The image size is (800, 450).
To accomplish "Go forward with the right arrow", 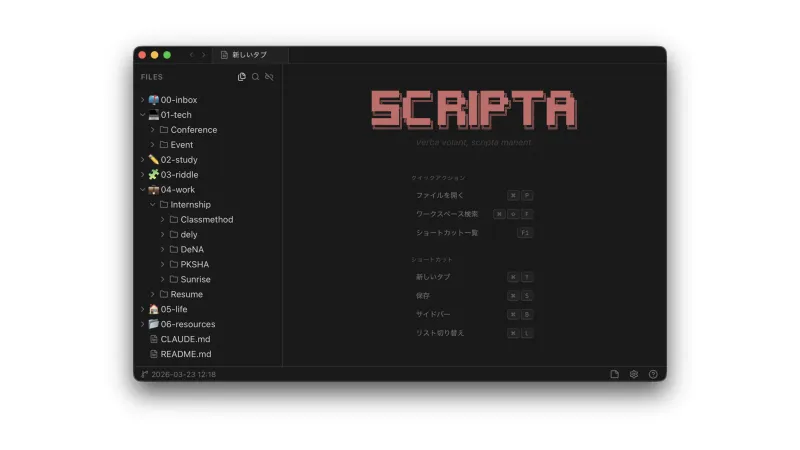I will tap(204, 55).
